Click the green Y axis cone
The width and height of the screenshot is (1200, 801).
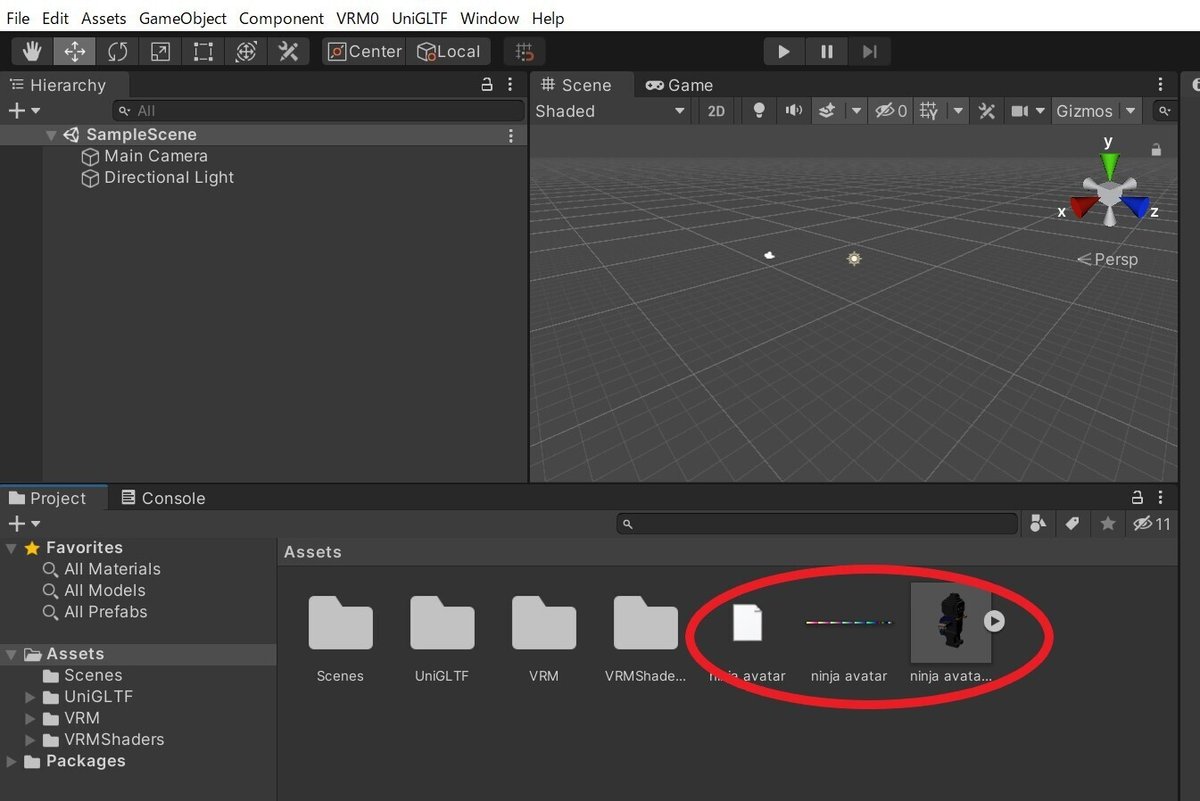[x=1108, y=165]
